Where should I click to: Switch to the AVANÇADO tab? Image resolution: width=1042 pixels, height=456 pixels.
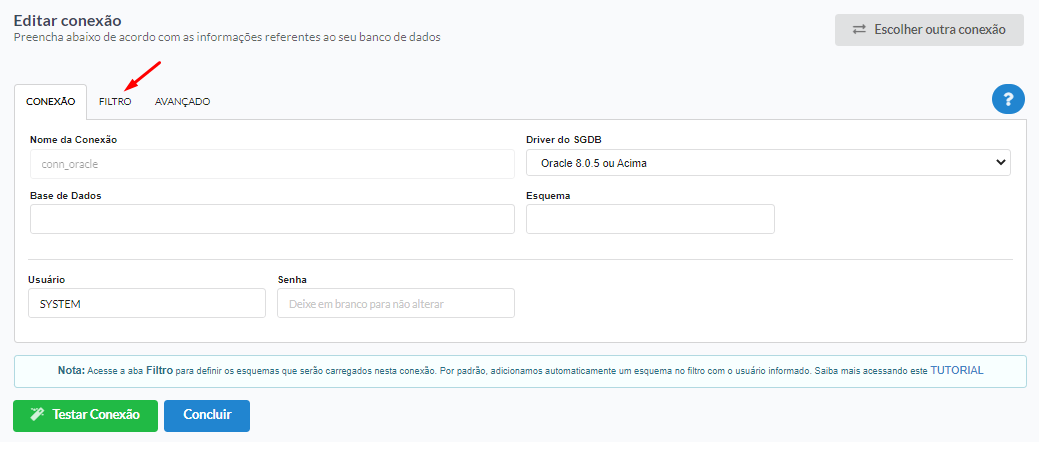click(183, 102)
